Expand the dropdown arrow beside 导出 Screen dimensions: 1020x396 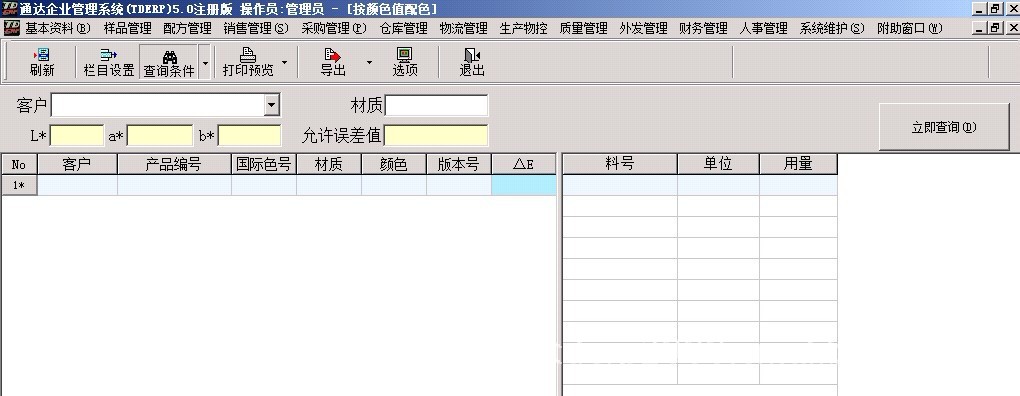click(x=369, y=62)
